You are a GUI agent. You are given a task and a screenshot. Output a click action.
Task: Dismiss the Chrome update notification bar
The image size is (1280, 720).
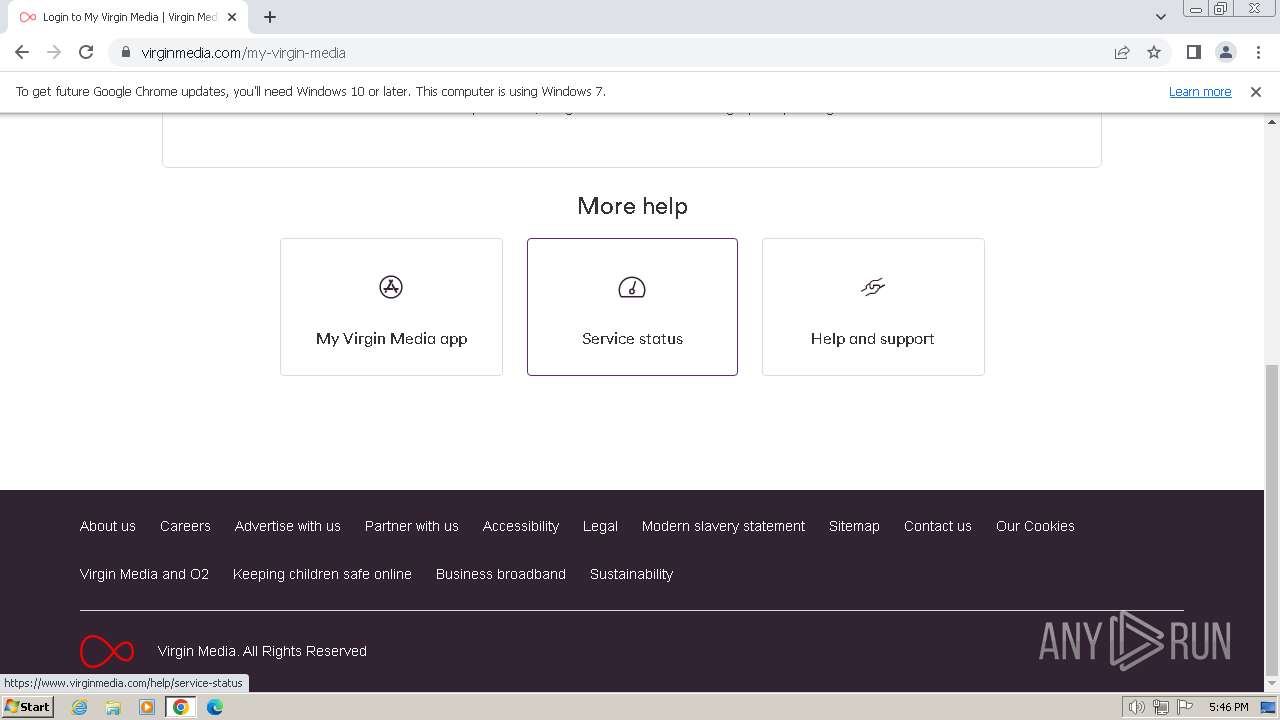(1256, 91)
